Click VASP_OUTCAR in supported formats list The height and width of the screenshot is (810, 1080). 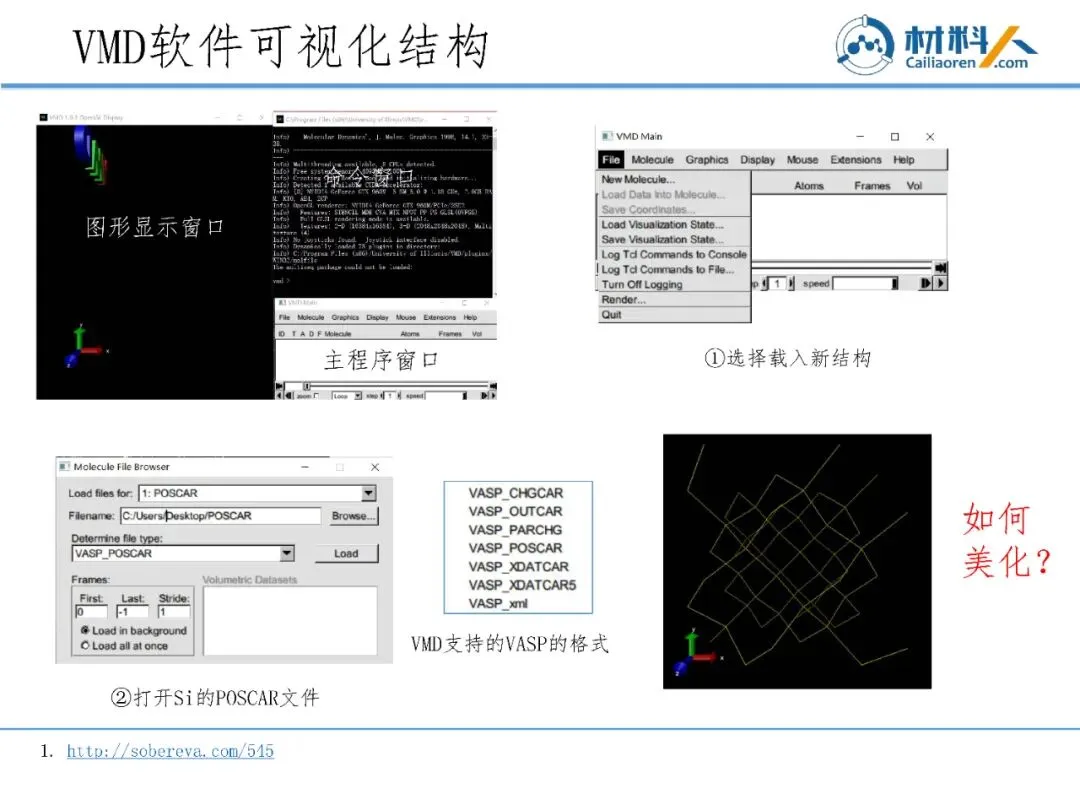point(515,511)
